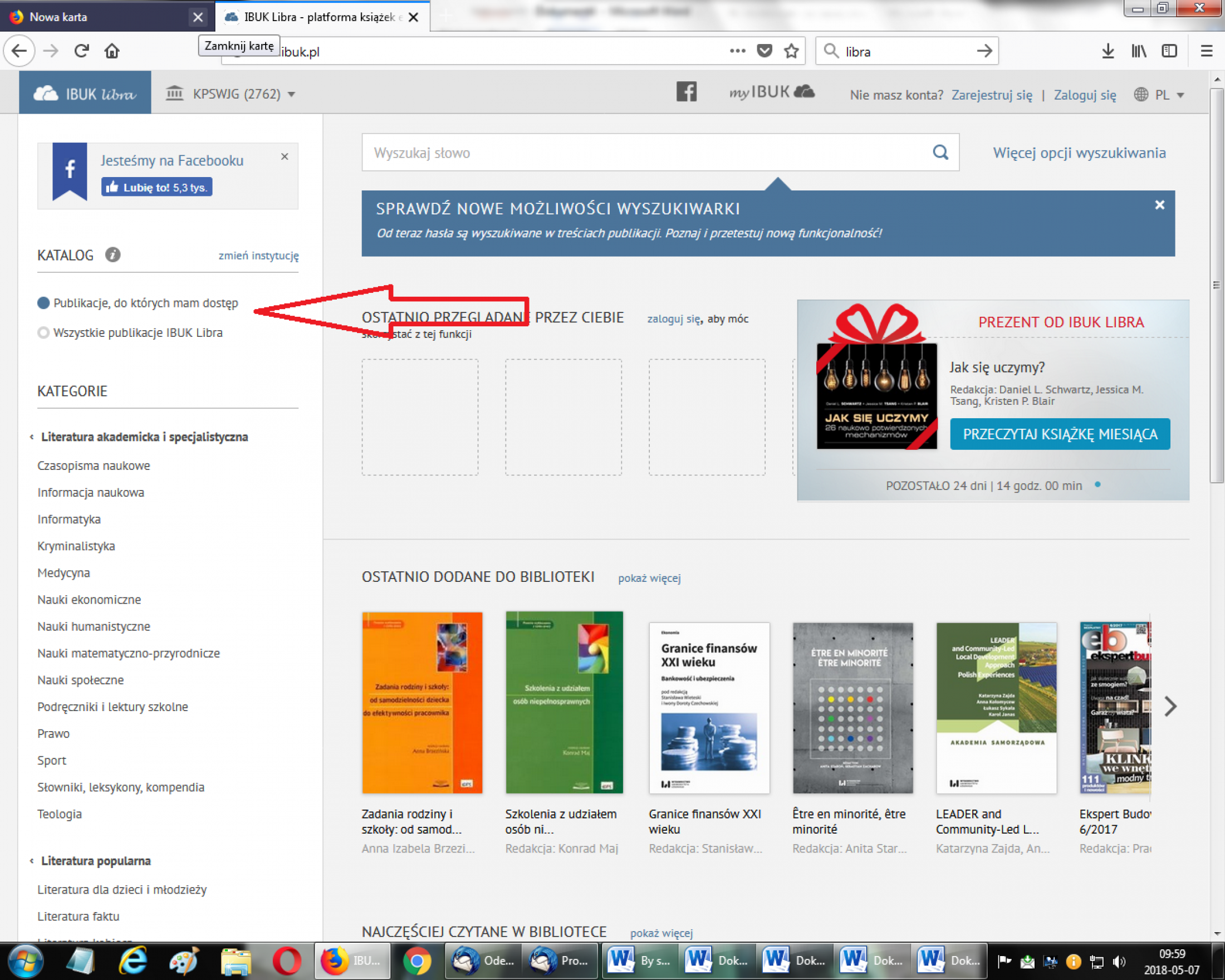1225x980 pixels.
Task: Launch Internet Explorer from the taskbar
Action: pos(133,961)
